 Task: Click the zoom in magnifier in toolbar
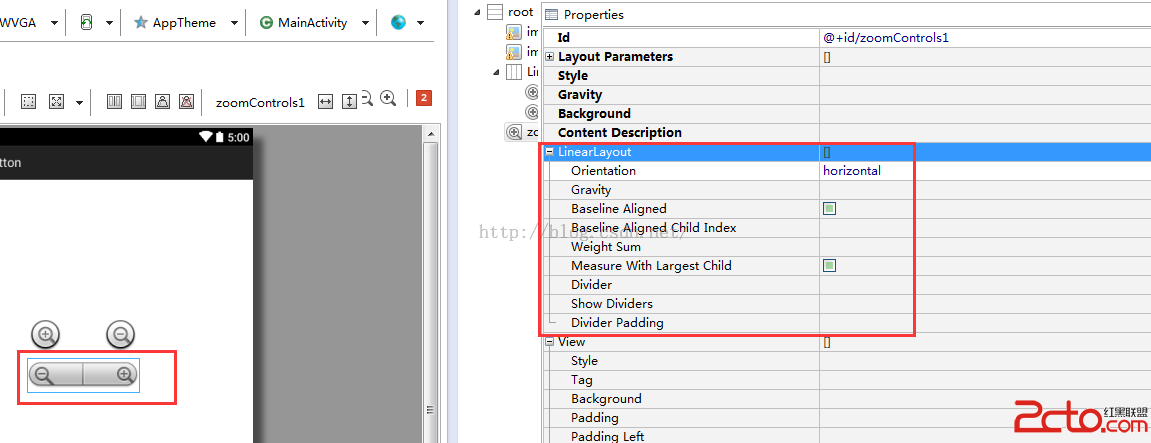click(388, 99)
